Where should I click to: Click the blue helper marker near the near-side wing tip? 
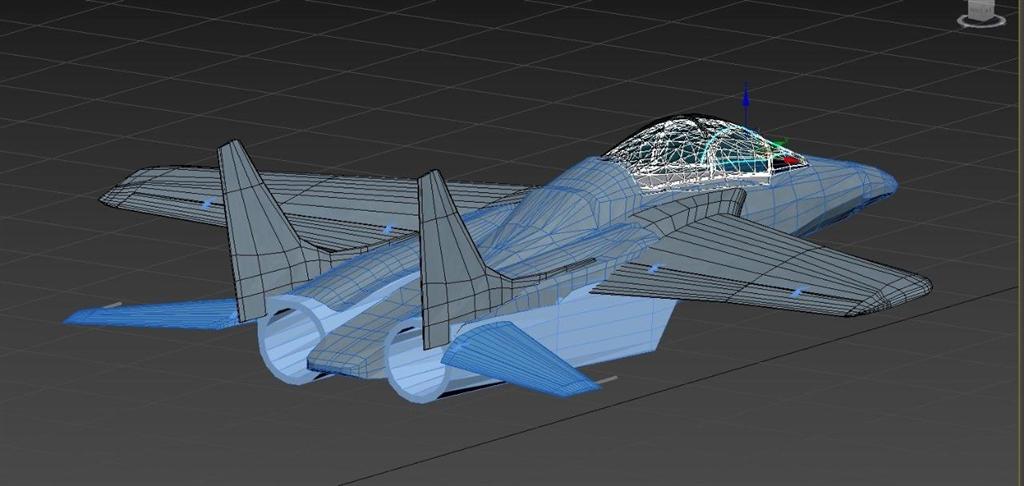(x=797, y=292)
